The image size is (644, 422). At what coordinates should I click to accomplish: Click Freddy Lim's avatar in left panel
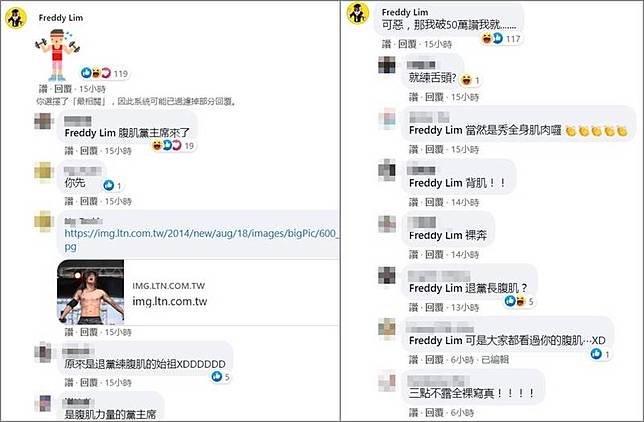16,18
